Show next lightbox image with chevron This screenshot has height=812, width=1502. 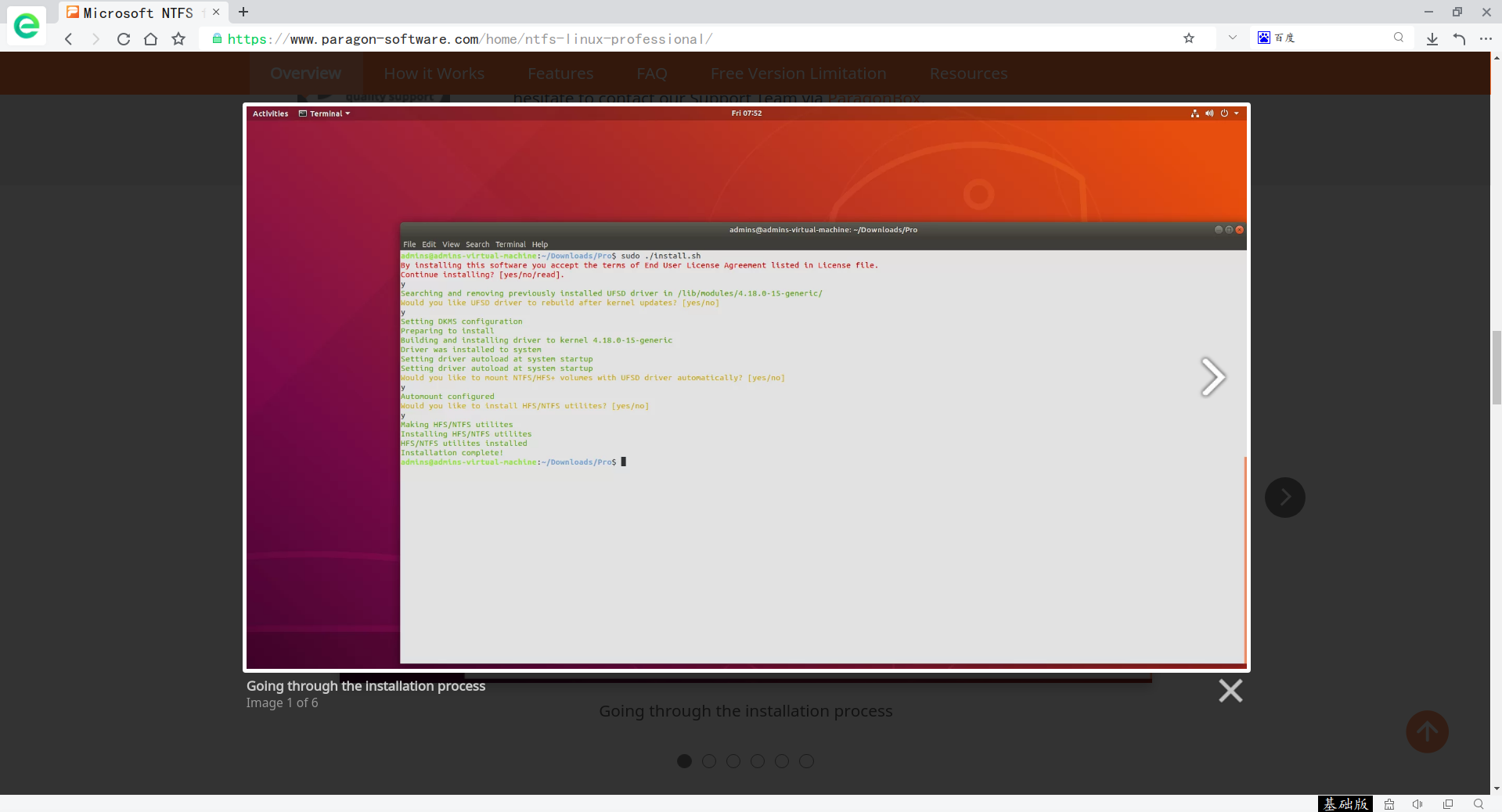tap(1212, 377)
